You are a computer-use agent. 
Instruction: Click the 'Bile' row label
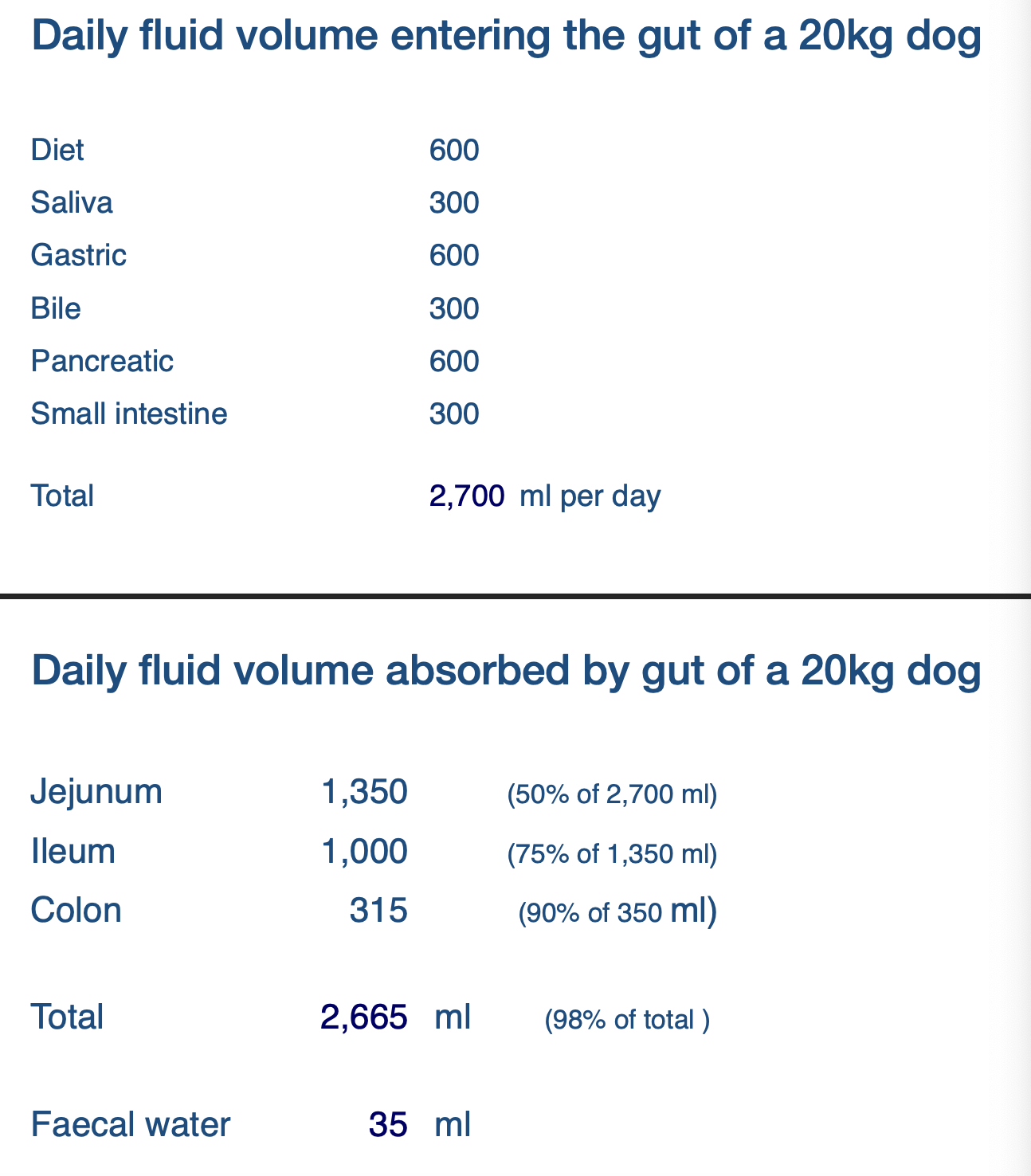(56, 308)
